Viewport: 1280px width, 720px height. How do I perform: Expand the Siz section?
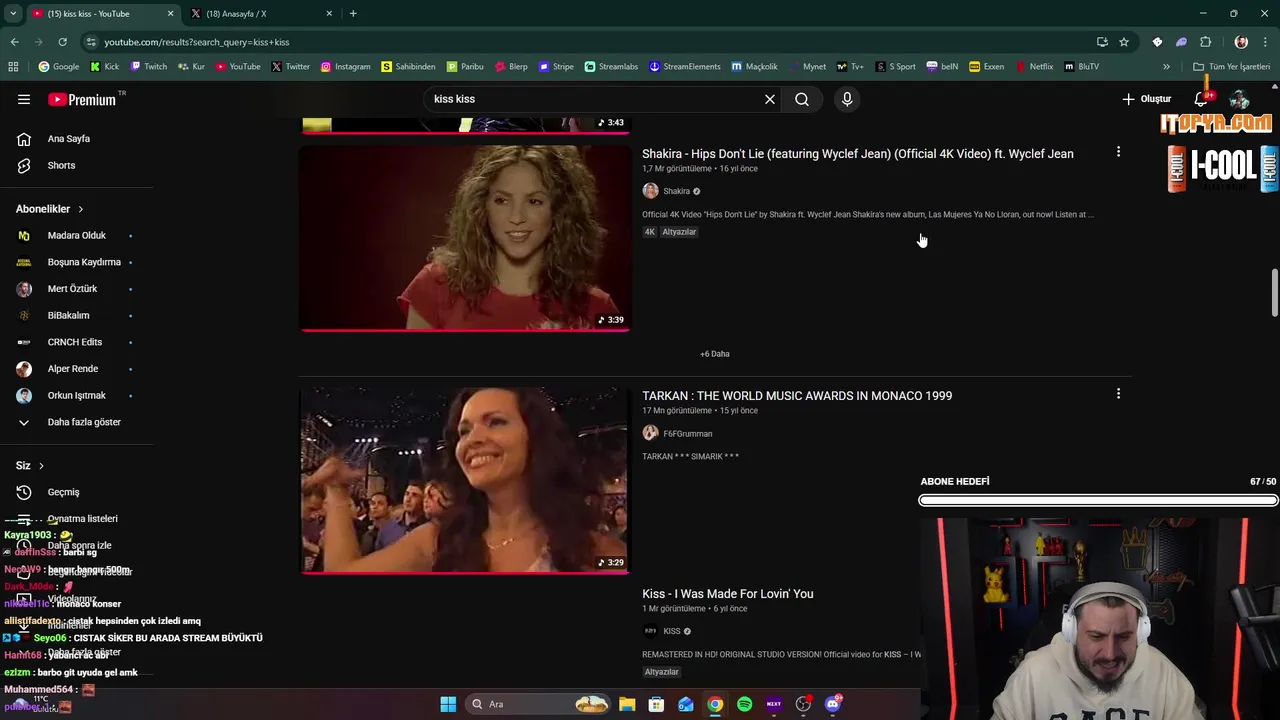pyautogui.click(x=30, y=466)
